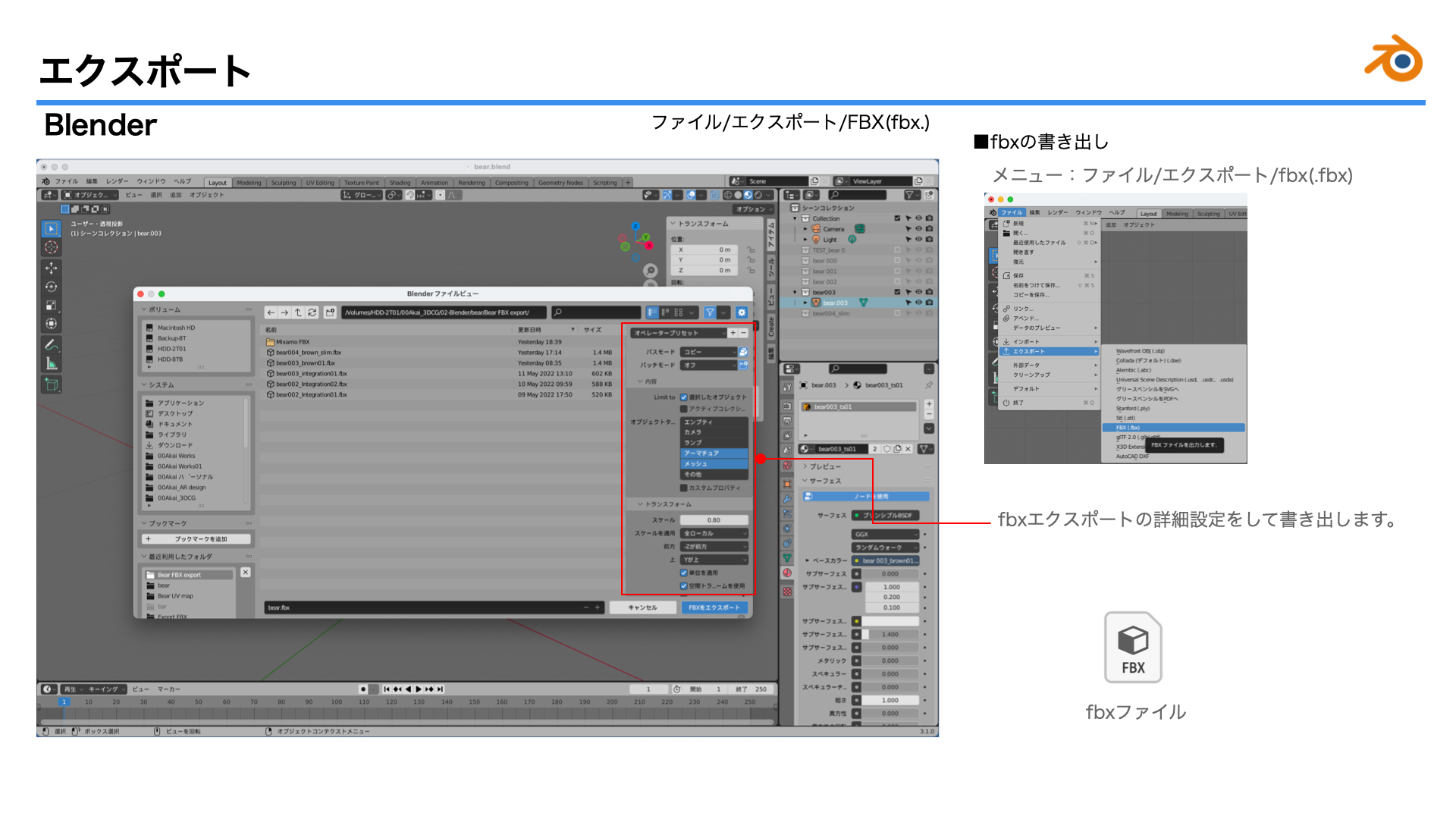Open the Texture properties tab
1456x819 pixels.
[787, 591]
